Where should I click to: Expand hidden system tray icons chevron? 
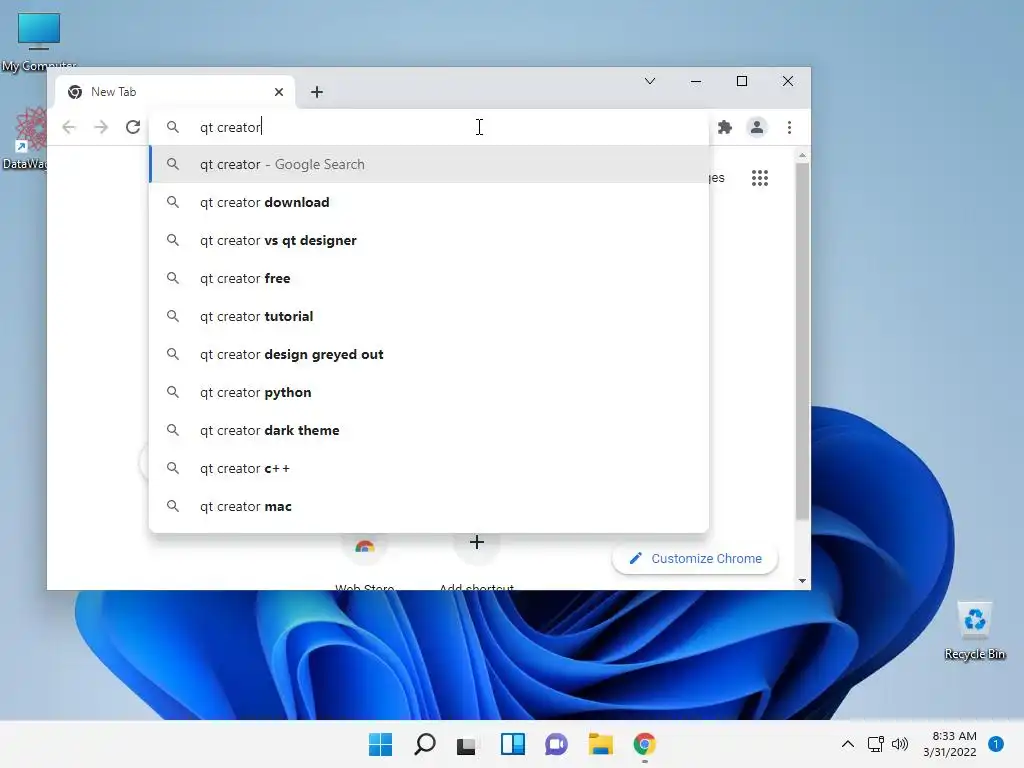[x=848, y=744]
